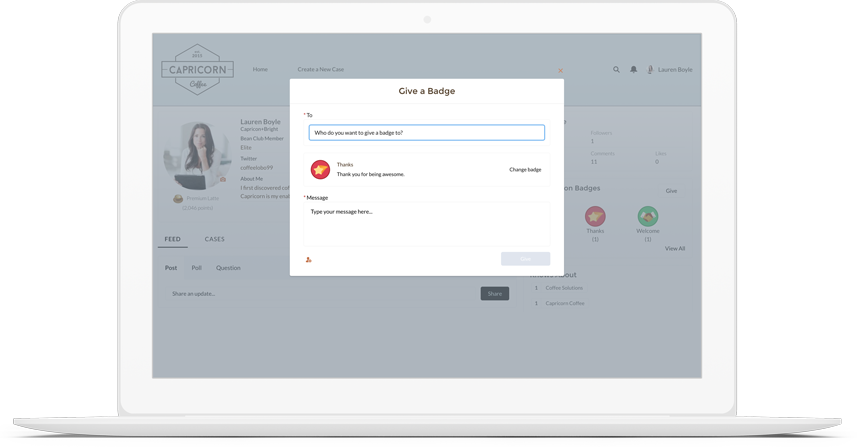Click the Message text area
This screenshot has width=857, height=447.
pyautogui.click(x=427, y=224)
